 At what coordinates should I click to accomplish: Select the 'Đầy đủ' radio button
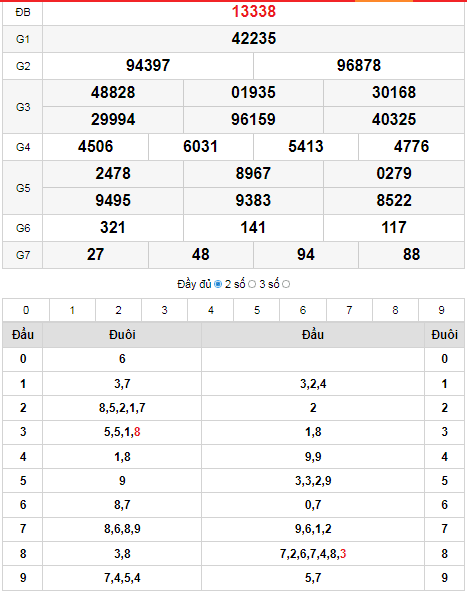tap(218, 284)
